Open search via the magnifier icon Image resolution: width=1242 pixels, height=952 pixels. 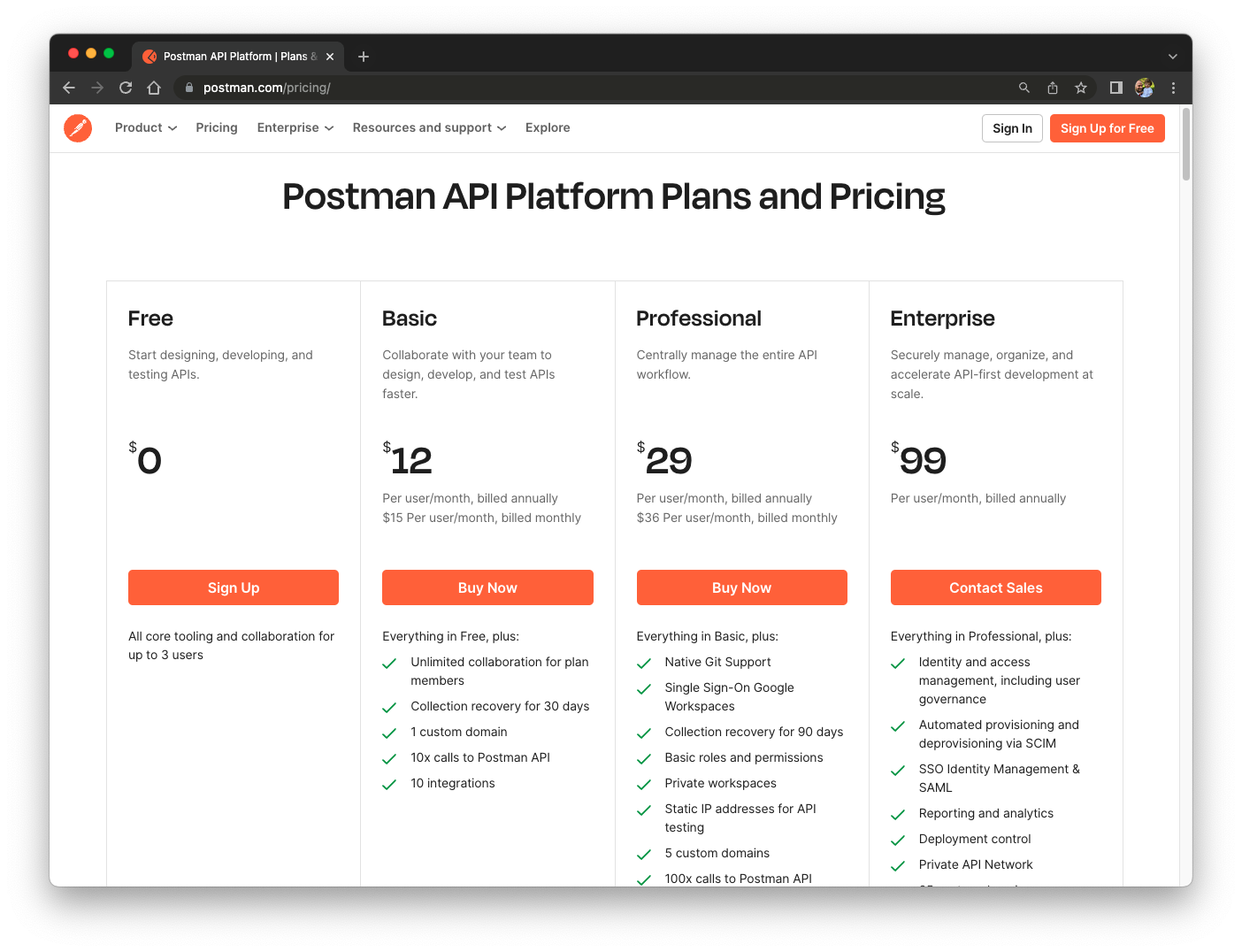[1023, 88]
